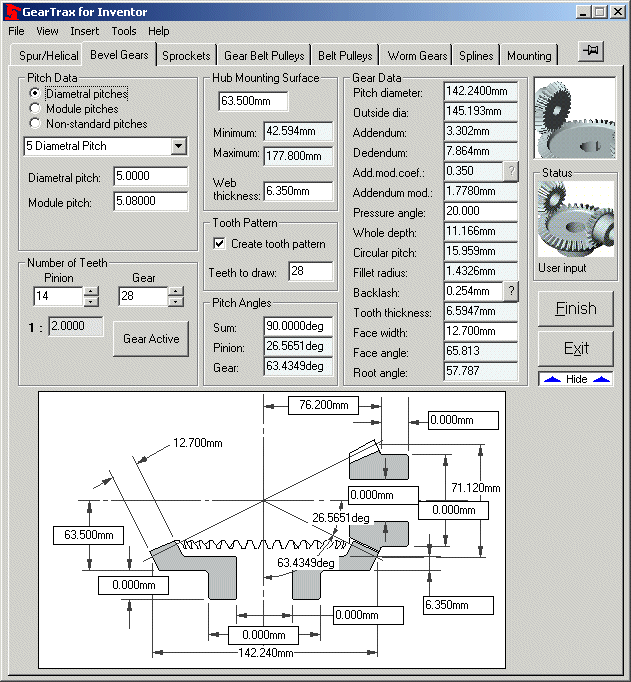Select Diametral pitches radio button
Image resolution: width=631 pixels, height=682 pixels.
pyautogui.click(x=35, y=93)
